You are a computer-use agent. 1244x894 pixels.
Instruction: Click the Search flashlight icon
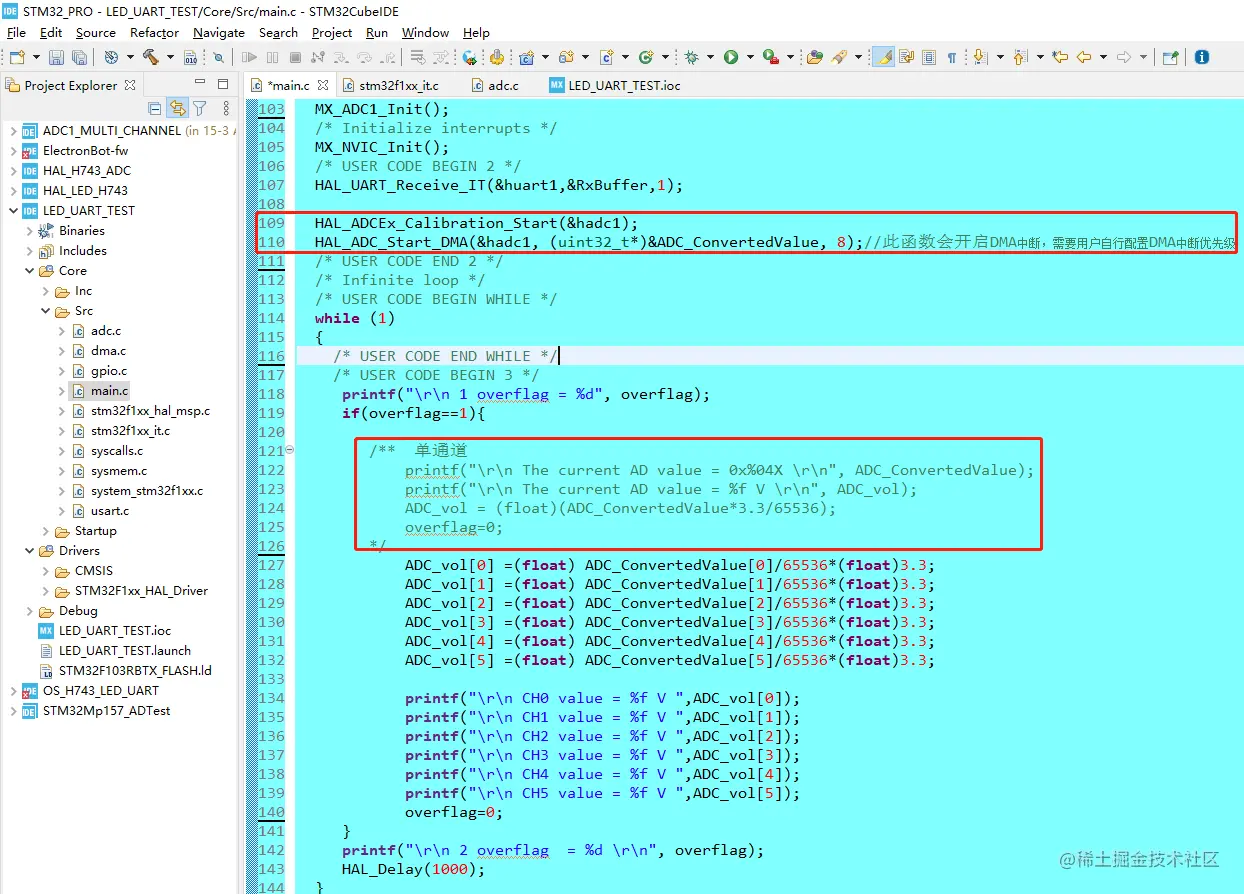coord(840,57)
